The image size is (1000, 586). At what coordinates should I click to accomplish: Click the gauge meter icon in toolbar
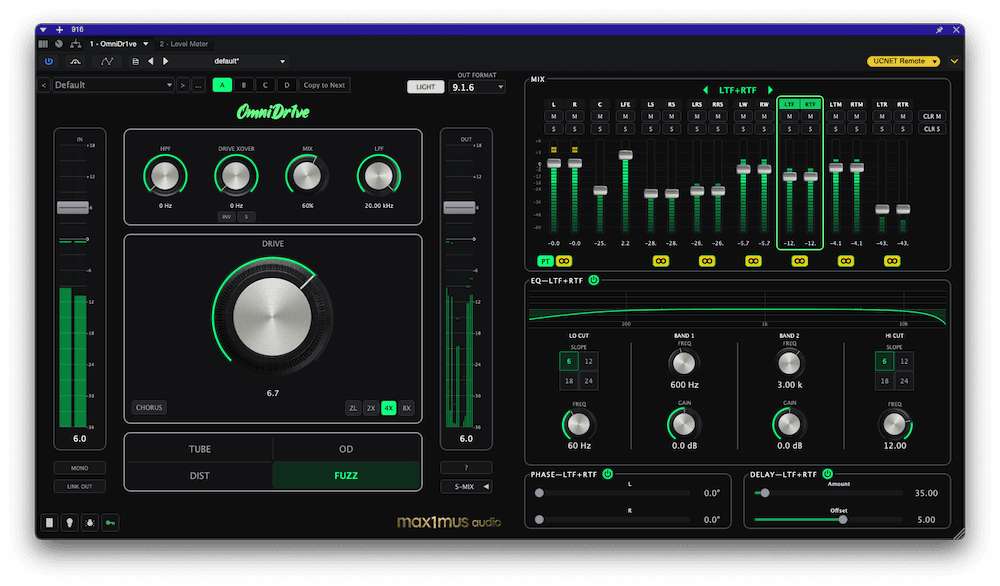(x=75, y=61)
